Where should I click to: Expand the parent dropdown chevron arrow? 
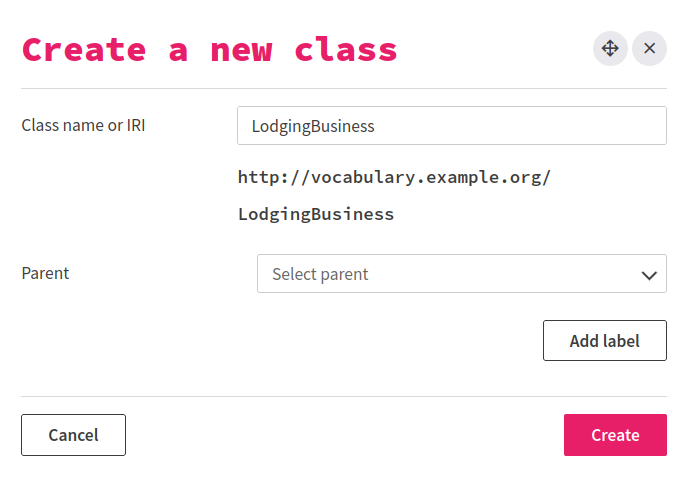(x=649, y=274)
